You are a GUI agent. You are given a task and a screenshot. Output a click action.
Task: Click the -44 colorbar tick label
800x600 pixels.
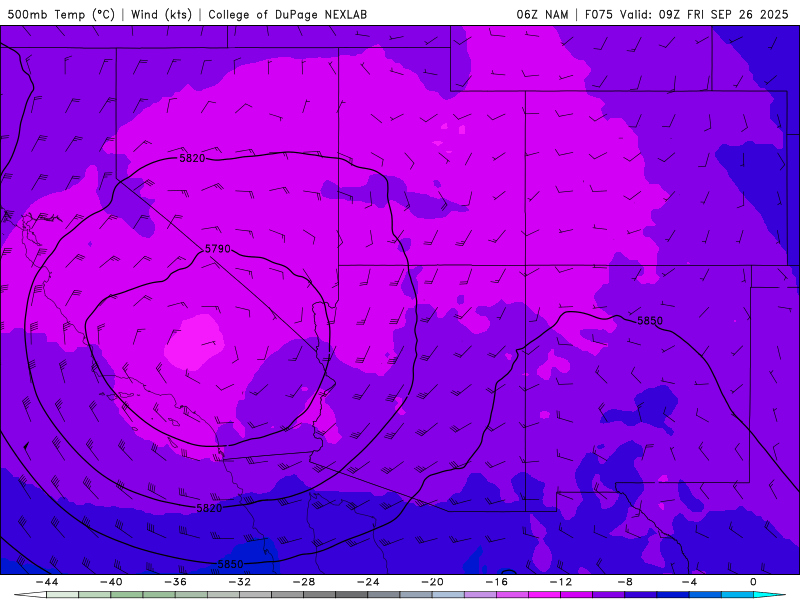click(x=47, y=582)
